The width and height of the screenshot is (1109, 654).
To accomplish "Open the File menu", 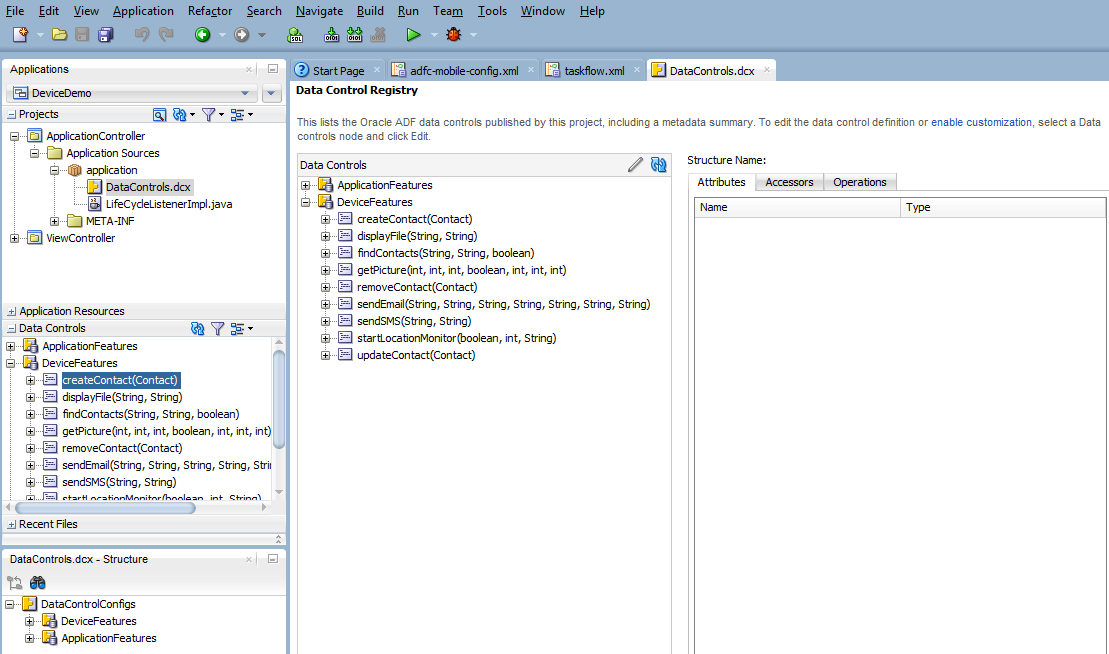I will pyautogui.click(x=15, y=11).
